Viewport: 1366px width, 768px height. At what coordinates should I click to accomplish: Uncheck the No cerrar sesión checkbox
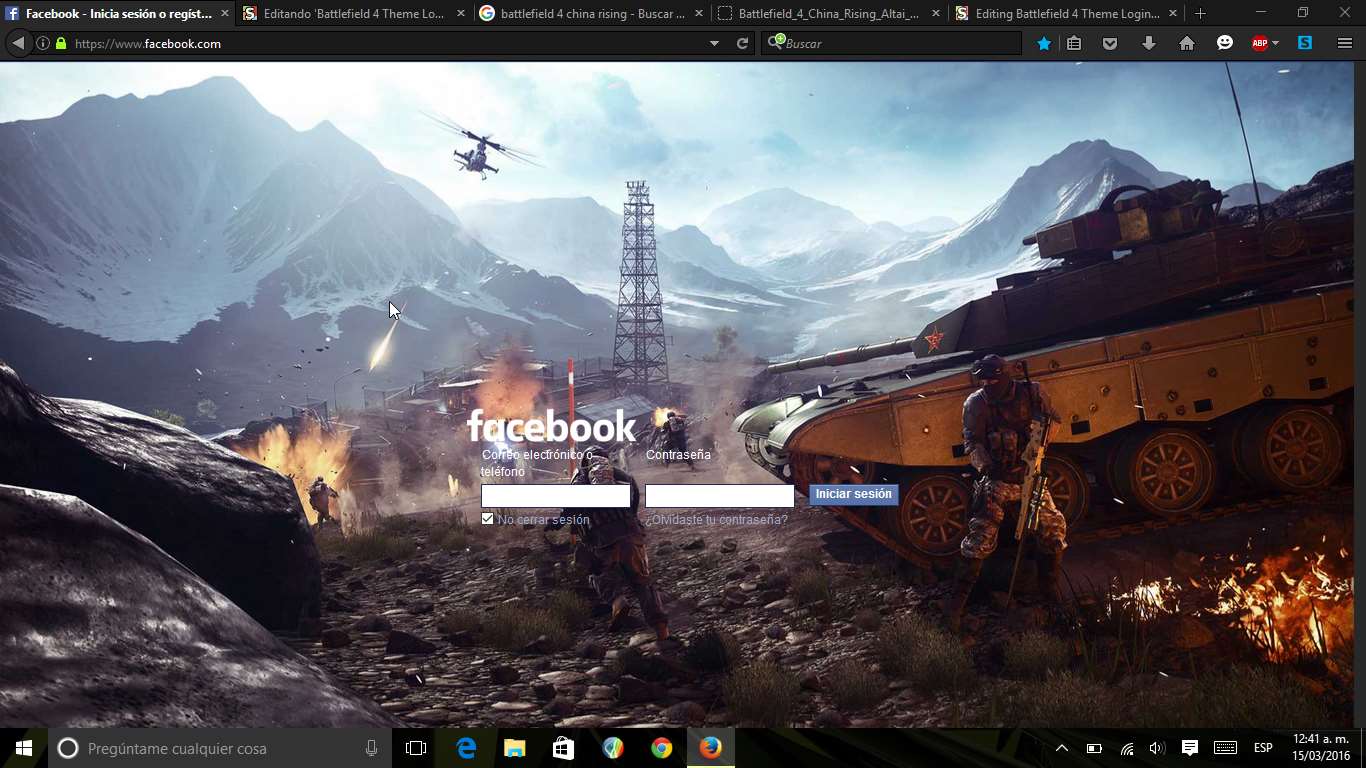(x=487, y=519)
